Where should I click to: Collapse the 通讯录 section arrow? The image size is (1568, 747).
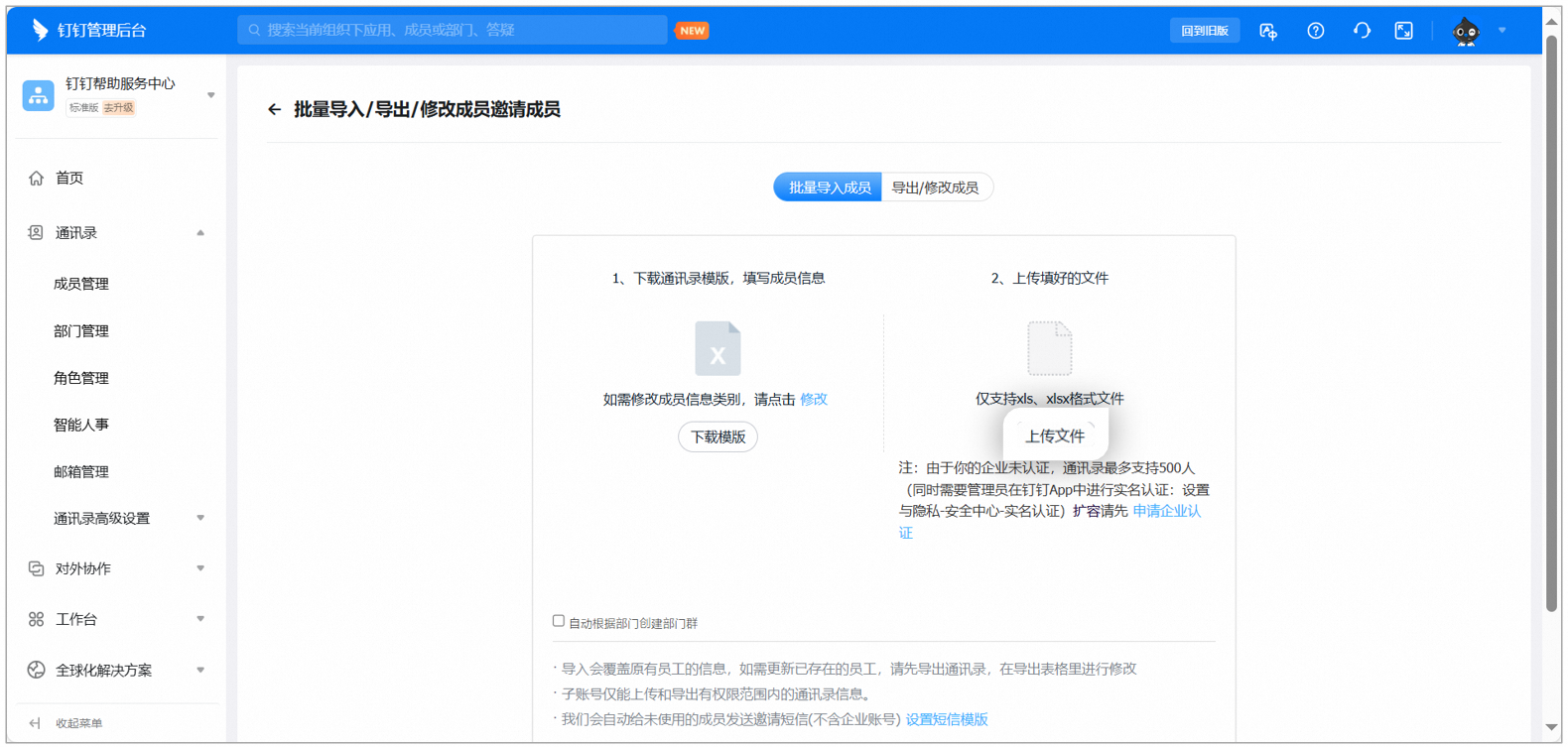coord(200,233)
